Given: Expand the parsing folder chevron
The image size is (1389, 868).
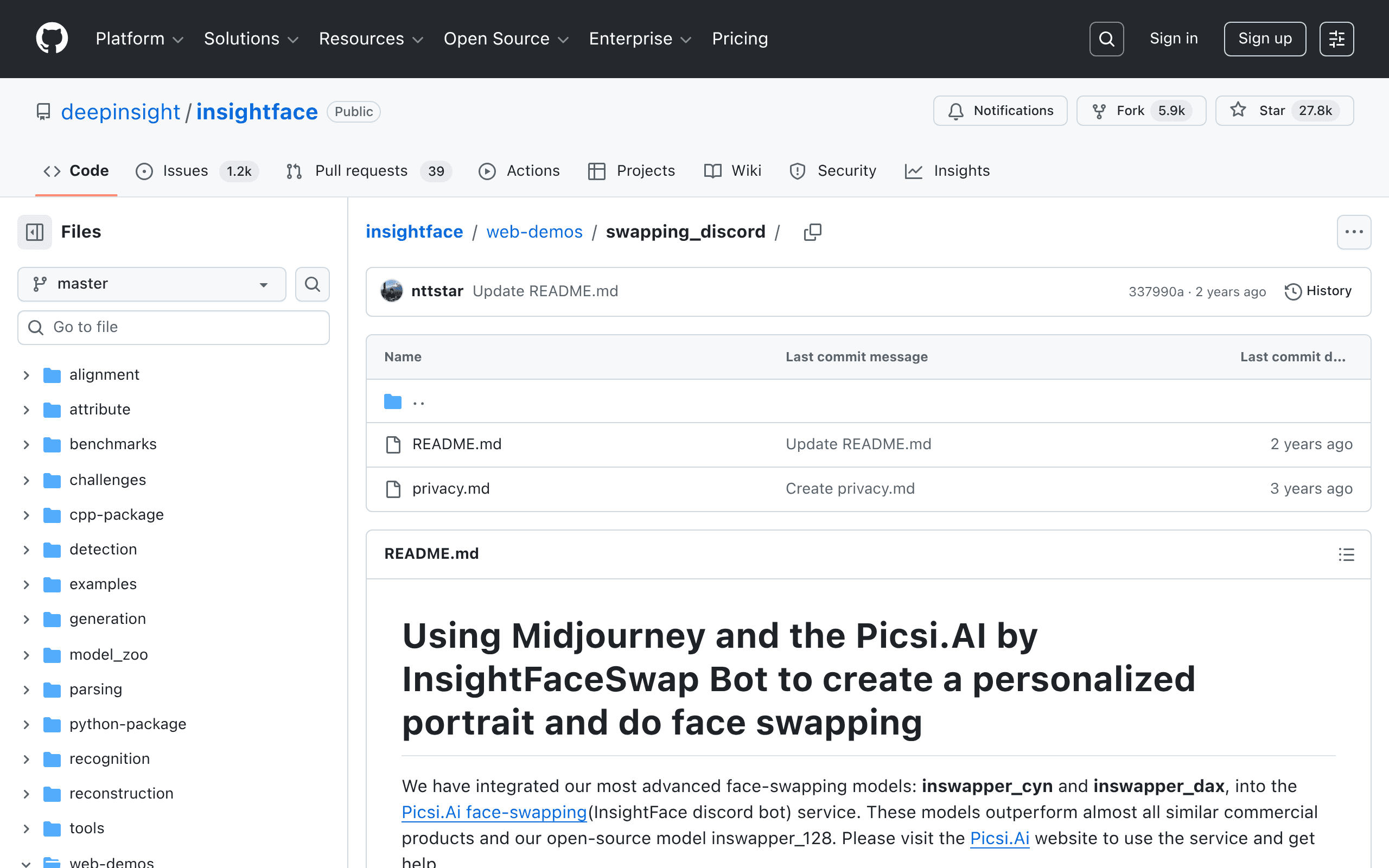Looking at the screenshot, I should click(26, 690).
